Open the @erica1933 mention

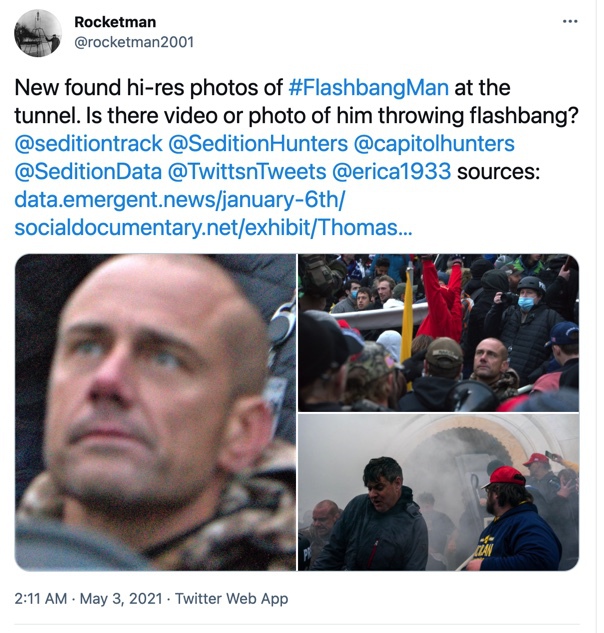[391, 172]
